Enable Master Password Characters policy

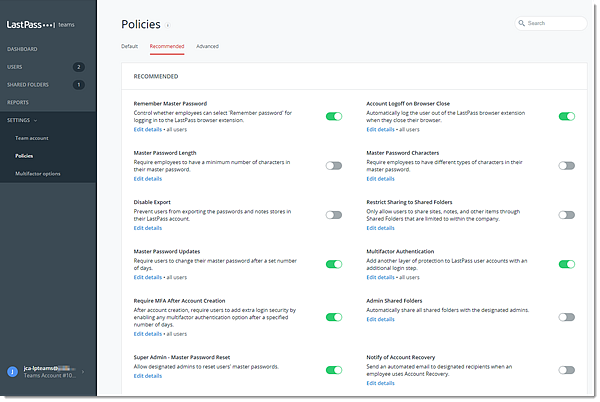567,166
